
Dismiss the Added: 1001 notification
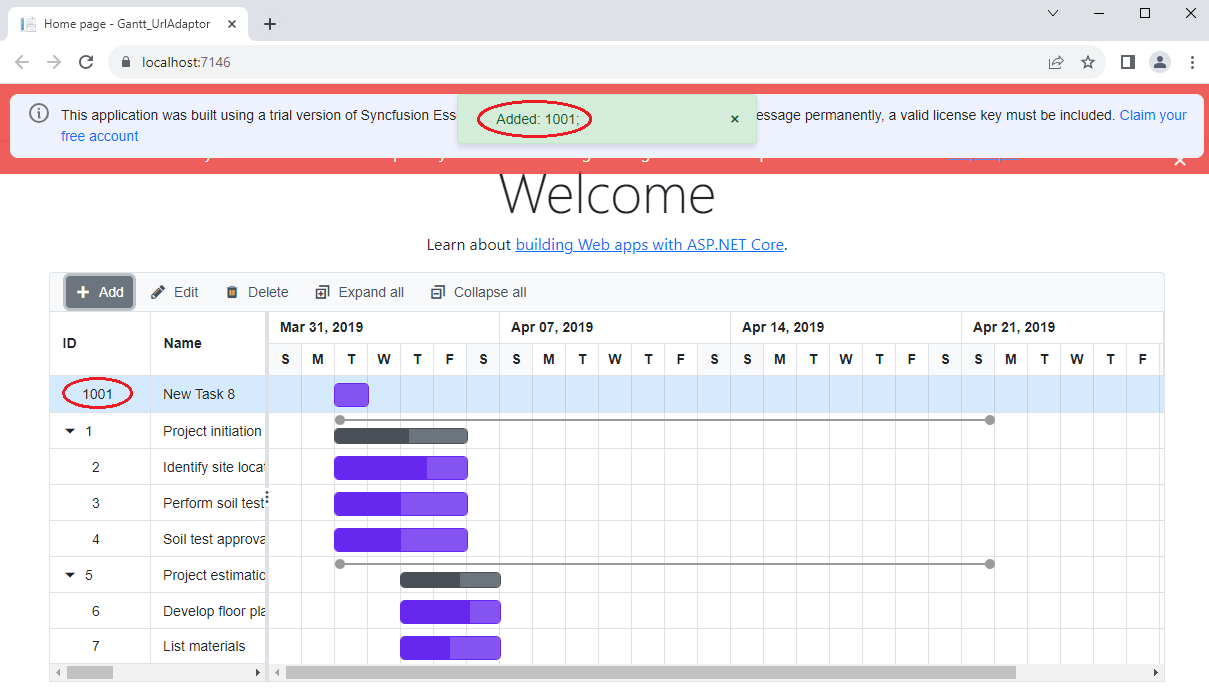point(735,118)
